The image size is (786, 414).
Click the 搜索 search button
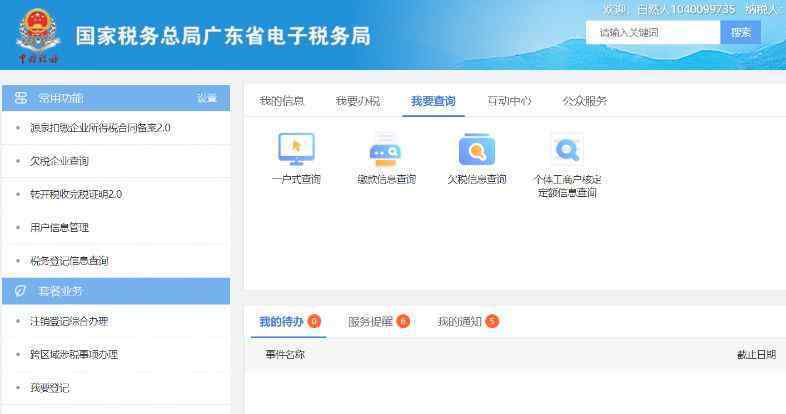coord(740,33)
